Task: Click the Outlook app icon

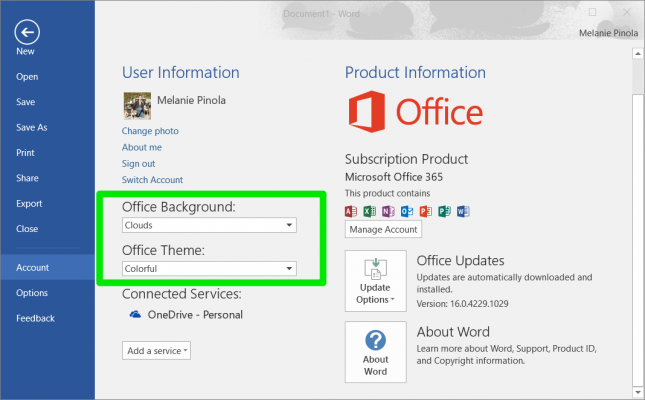Action: (x=407, y=211)
